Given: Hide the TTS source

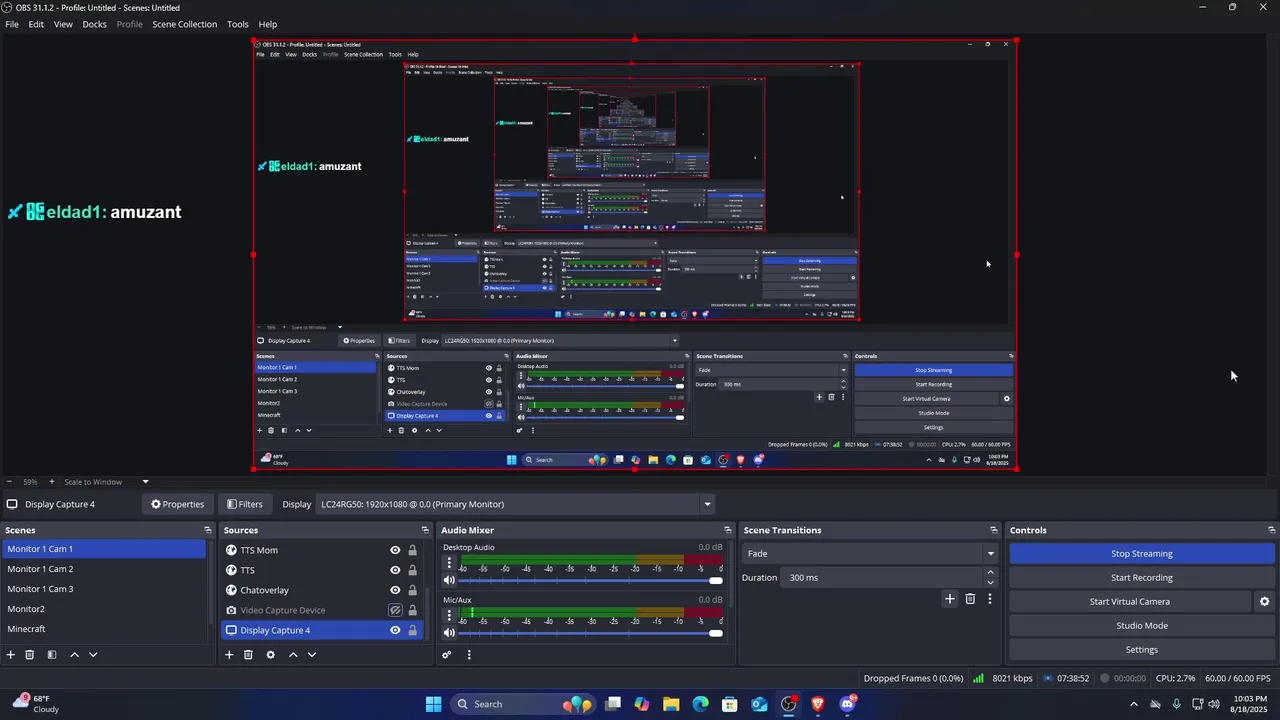Looking at the screenshot, I should (x=395, y=570).
